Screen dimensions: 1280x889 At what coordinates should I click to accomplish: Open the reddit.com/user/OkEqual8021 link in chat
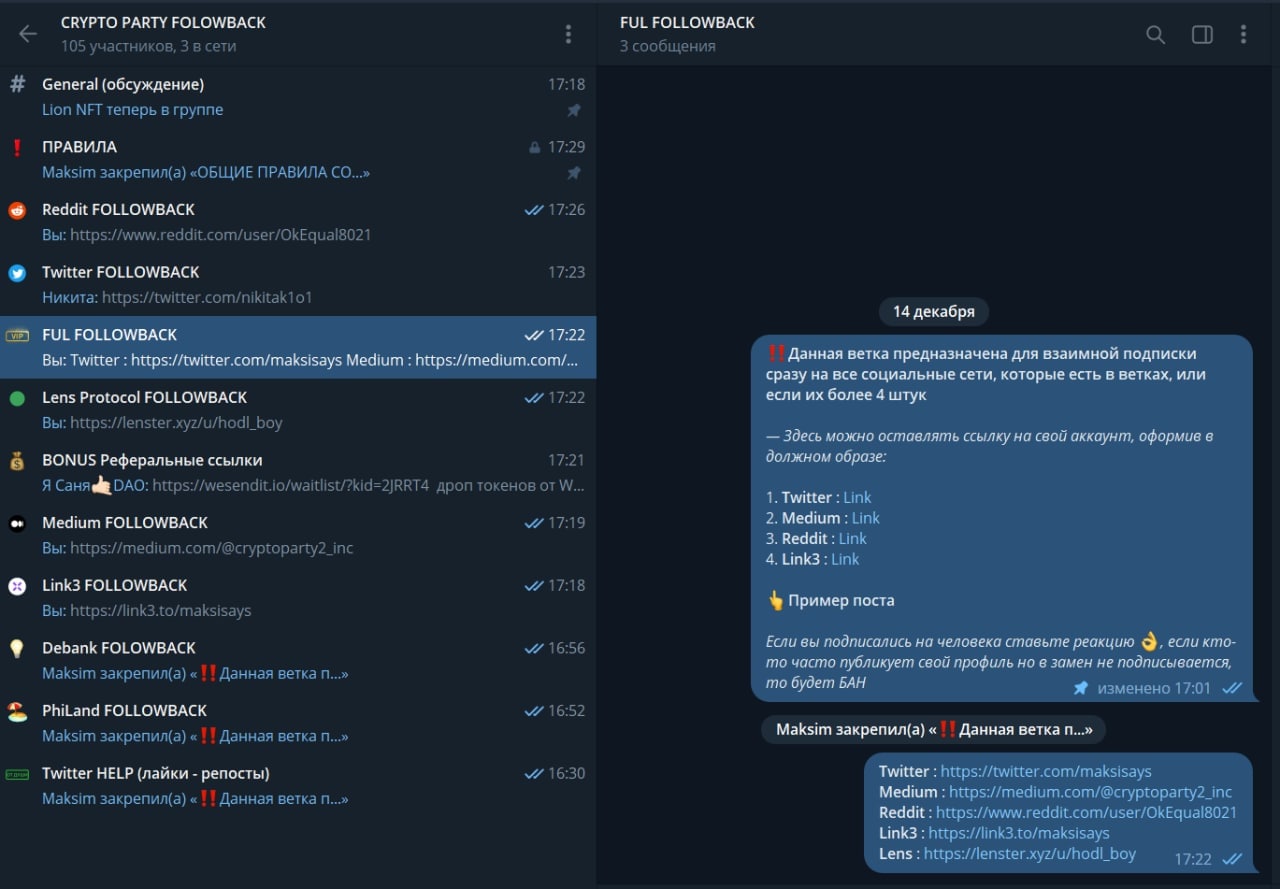click(x=1086, y=813)
